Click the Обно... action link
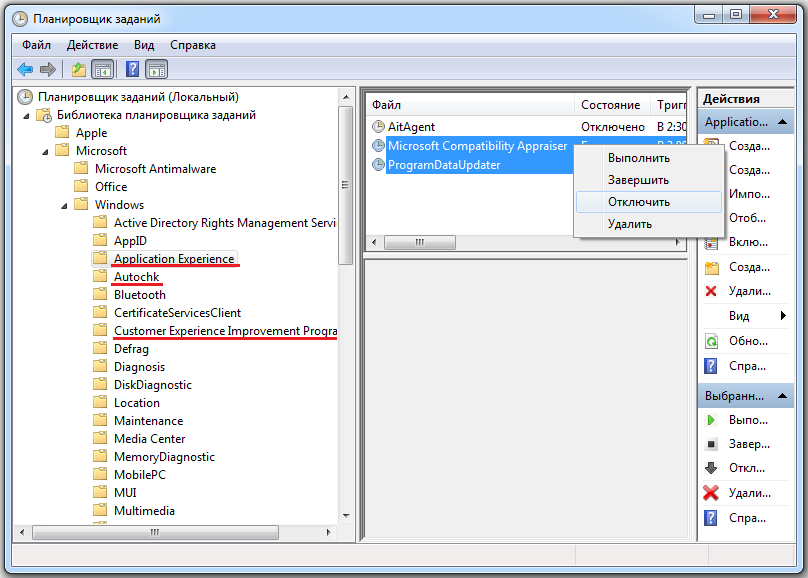Image resolution: width=808 pixels, height=578 pixels. (748, 341)
